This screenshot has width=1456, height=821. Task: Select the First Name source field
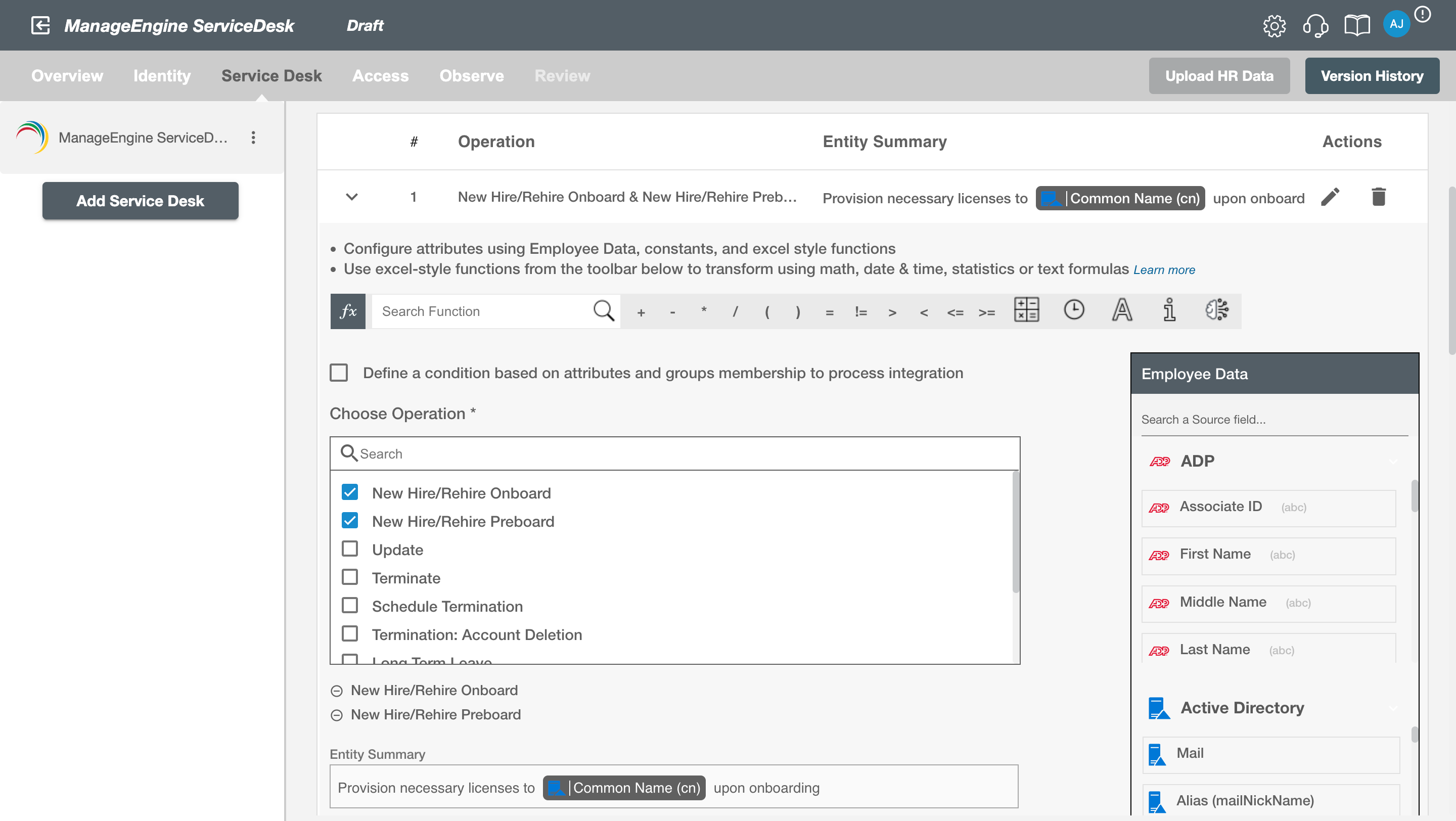[x=1268, y=556]
